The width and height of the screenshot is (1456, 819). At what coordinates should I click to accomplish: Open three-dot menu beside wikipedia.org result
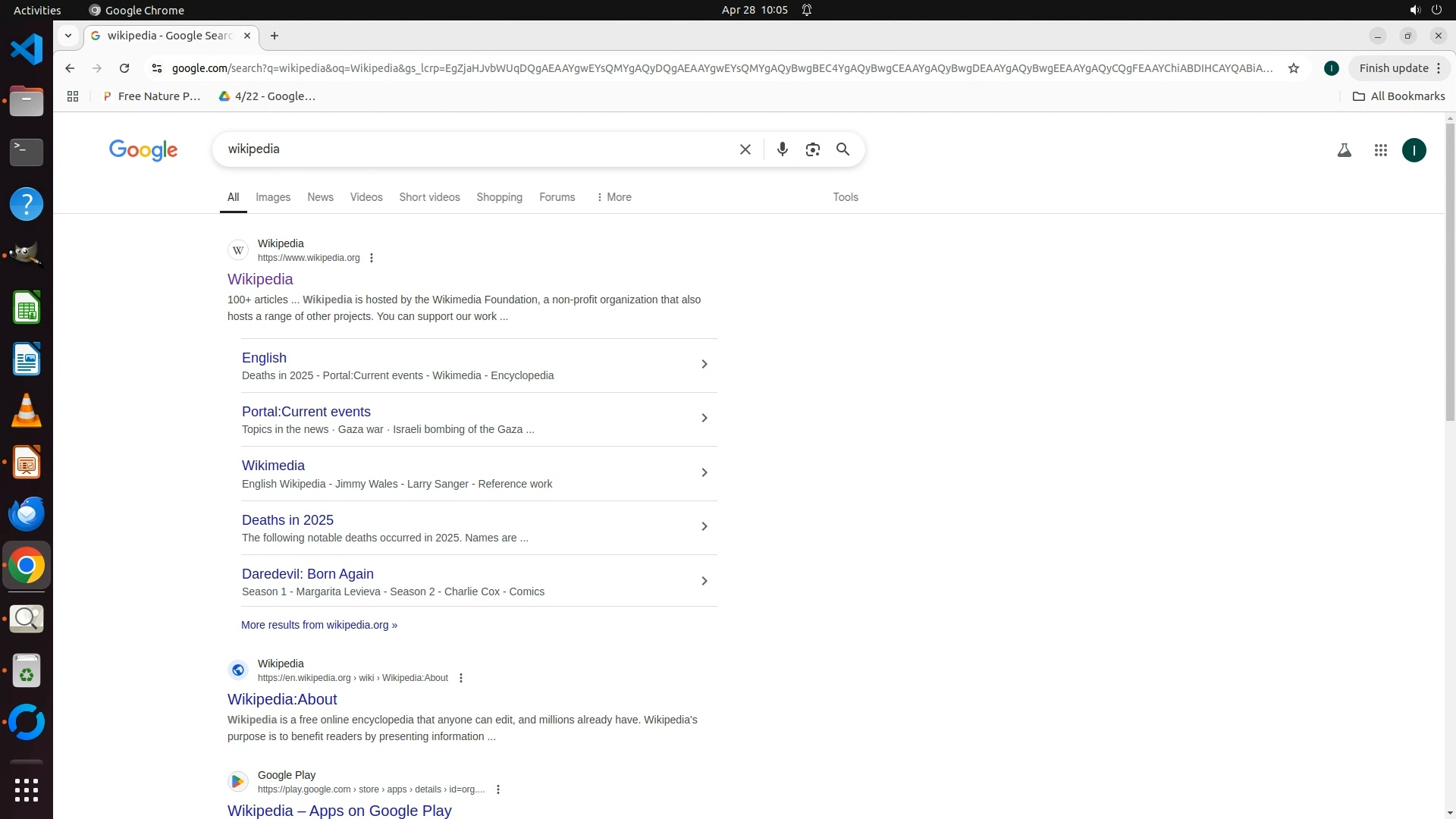coord(372,258)
